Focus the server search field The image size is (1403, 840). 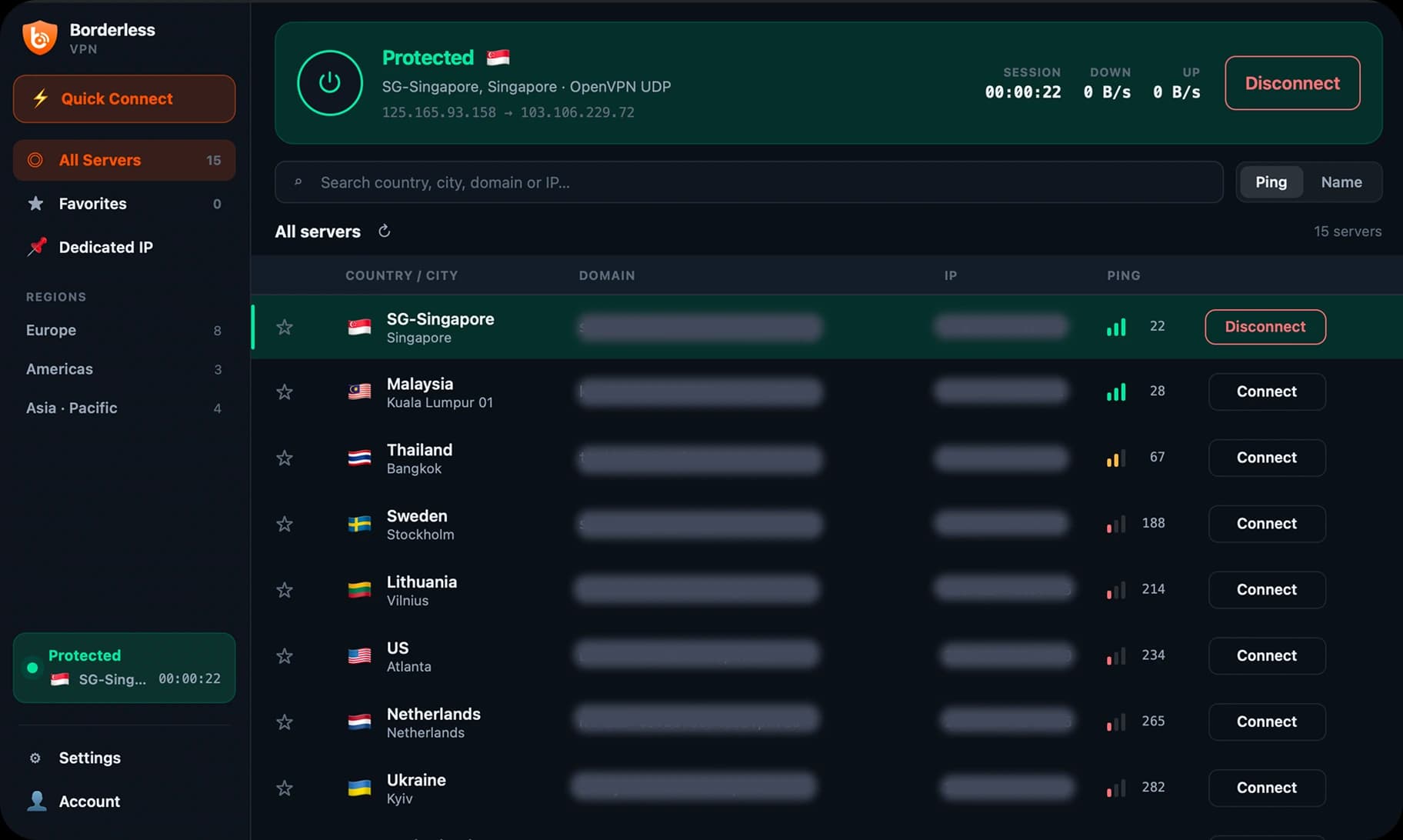coord(749,182)
